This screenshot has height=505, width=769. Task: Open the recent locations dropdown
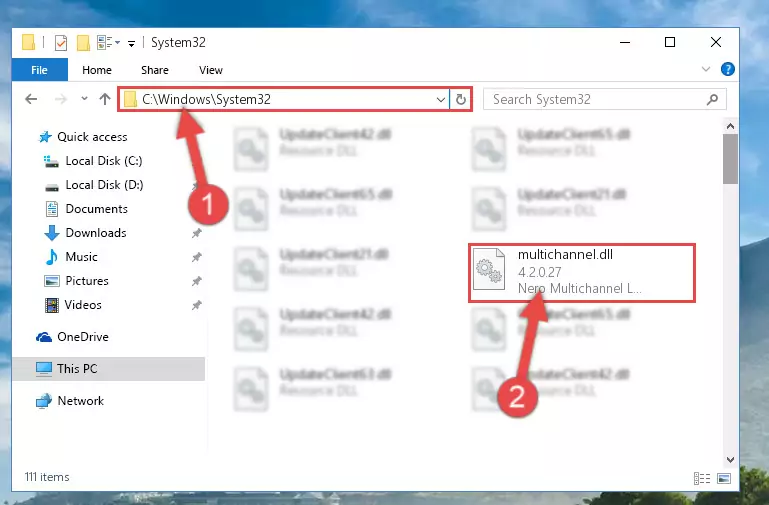(x=84, y=99)
